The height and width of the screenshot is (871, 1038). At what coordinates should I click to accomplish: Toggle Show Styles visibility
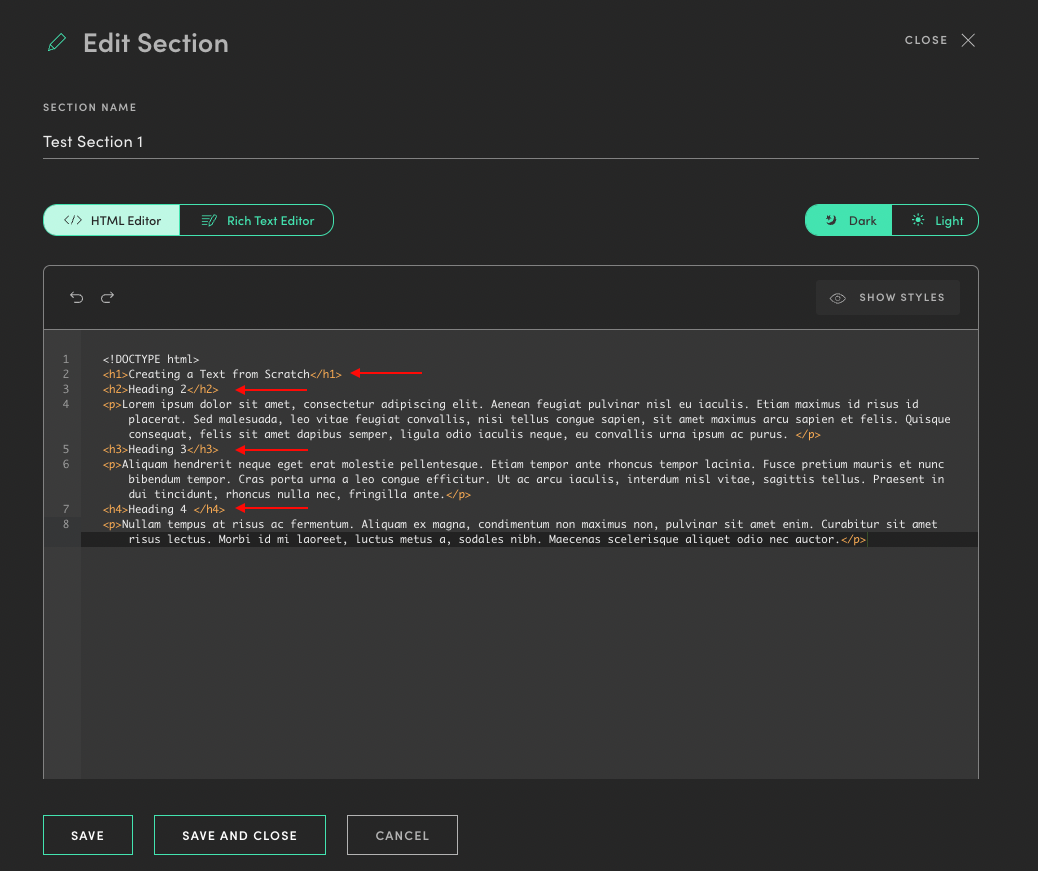(x=887, y=297)
